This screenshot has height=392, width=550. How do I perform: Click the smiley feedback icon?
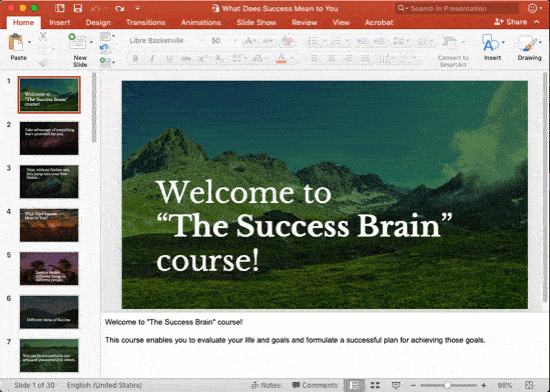pos(532,8)
